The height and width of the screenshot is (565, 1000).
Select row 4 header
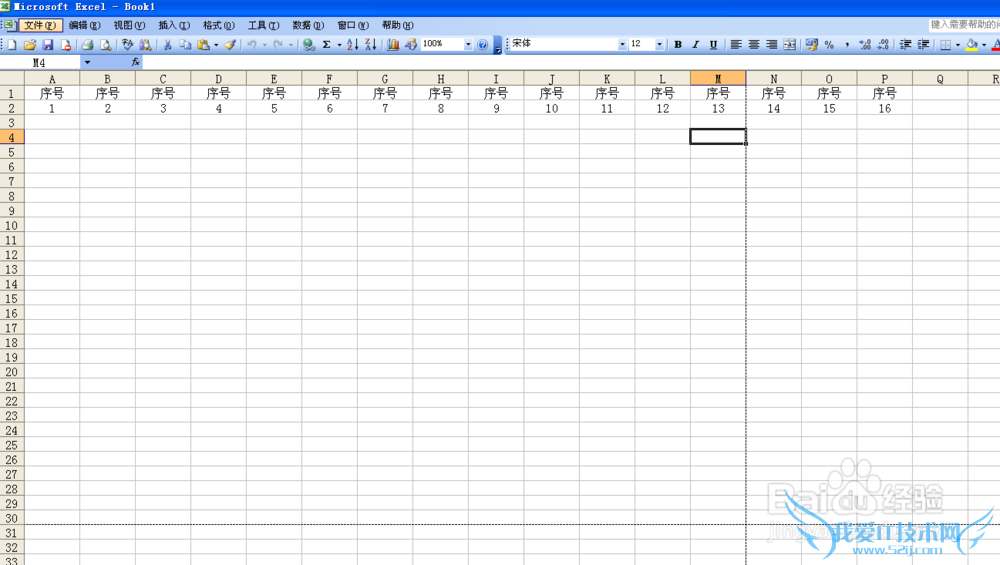(x=11, y=137)
